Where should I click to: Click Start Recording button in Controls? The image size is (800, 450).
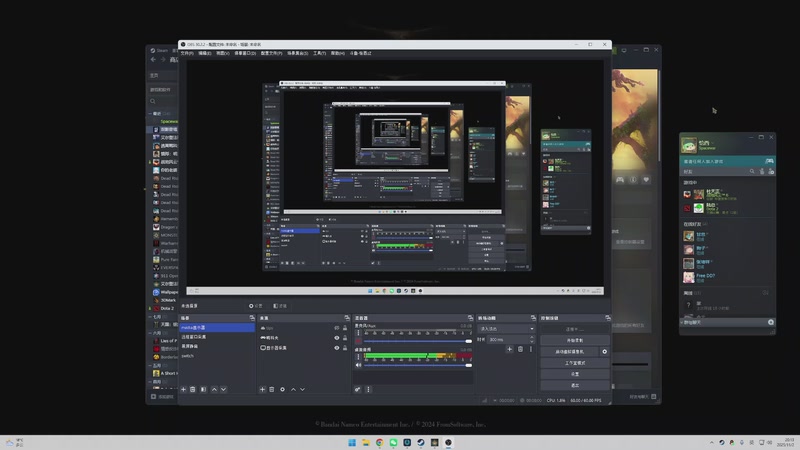574,340
